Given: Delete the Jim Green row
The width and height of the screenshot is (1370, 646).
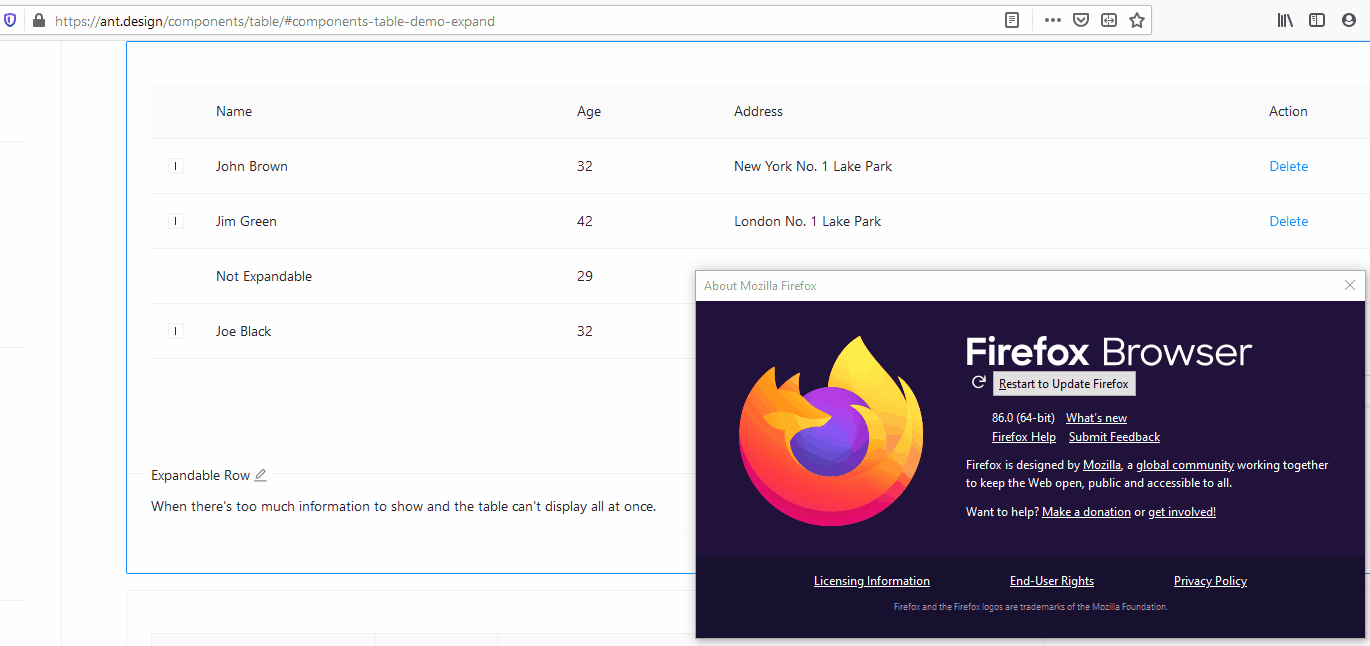Looking at the screenshot, I should point(1288,221).
